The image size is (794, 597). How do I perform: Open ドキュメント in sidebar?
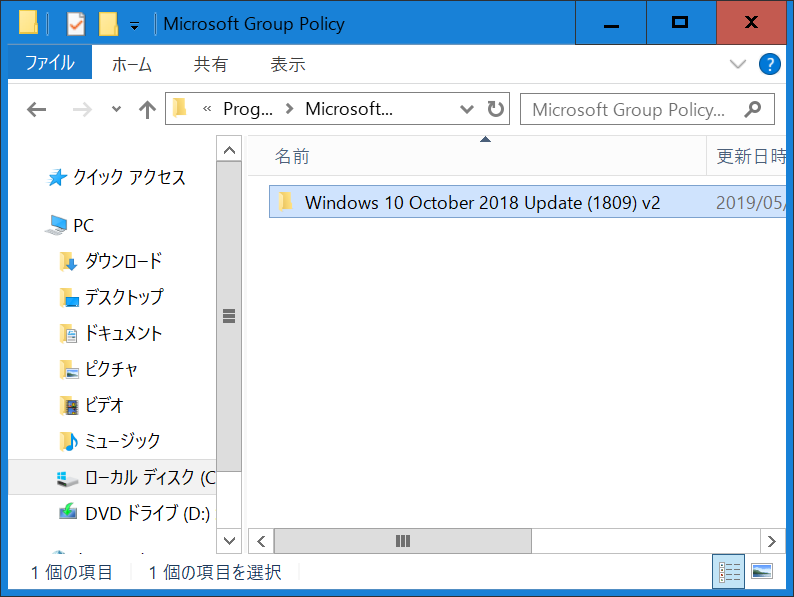pyautogui.click(x=123, y=333)
